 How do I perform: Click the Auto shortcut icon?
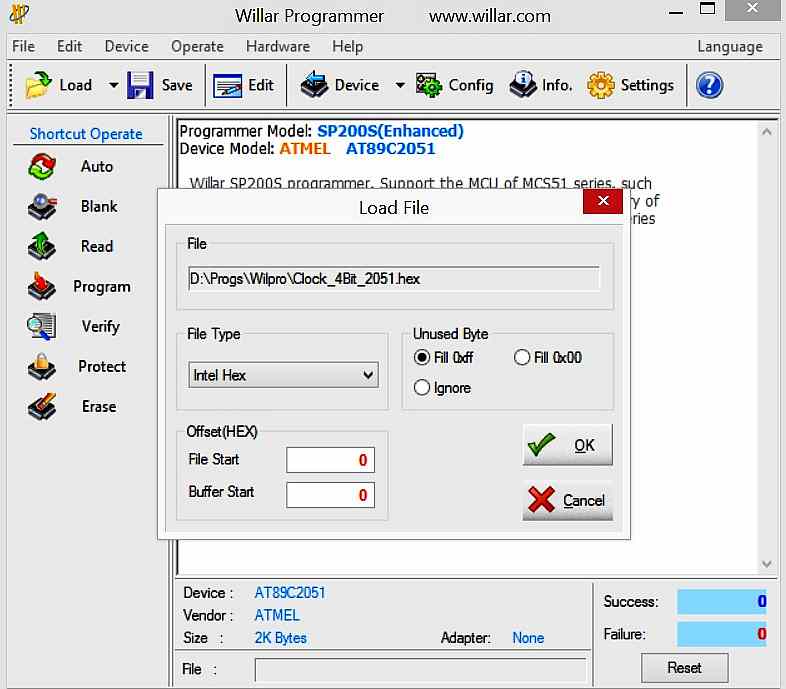42,167
